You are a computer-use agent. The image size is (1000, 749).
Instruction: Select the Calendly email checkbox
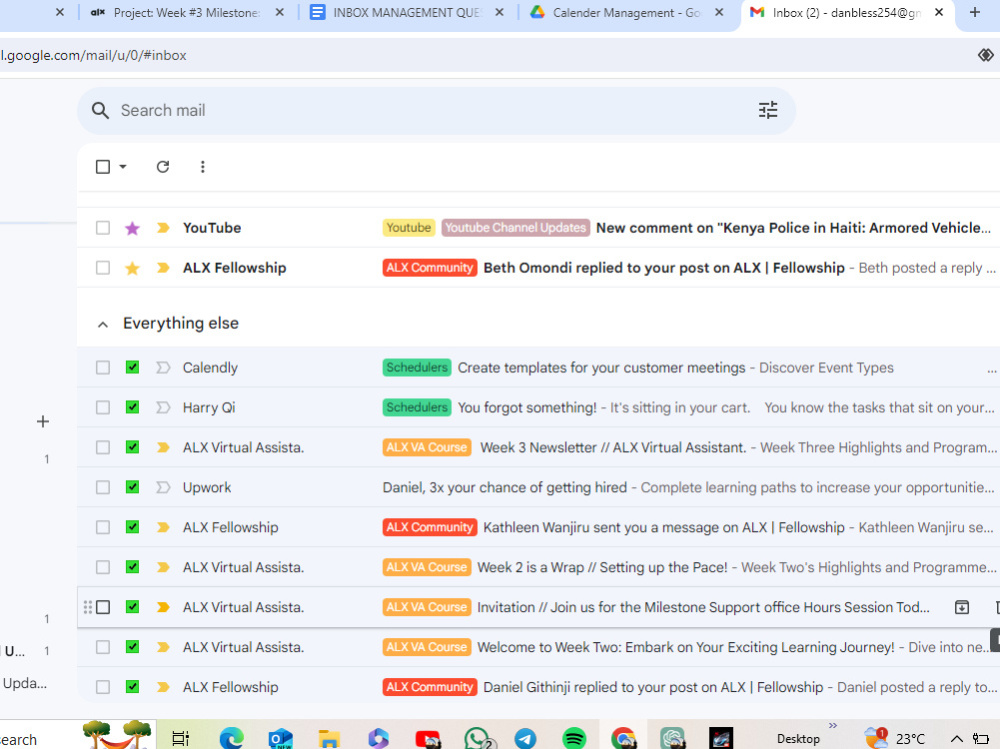[103, 367]
